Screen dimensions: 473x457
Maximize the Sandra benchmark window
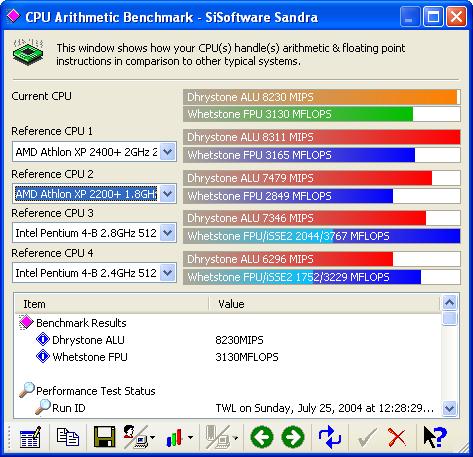433,16
